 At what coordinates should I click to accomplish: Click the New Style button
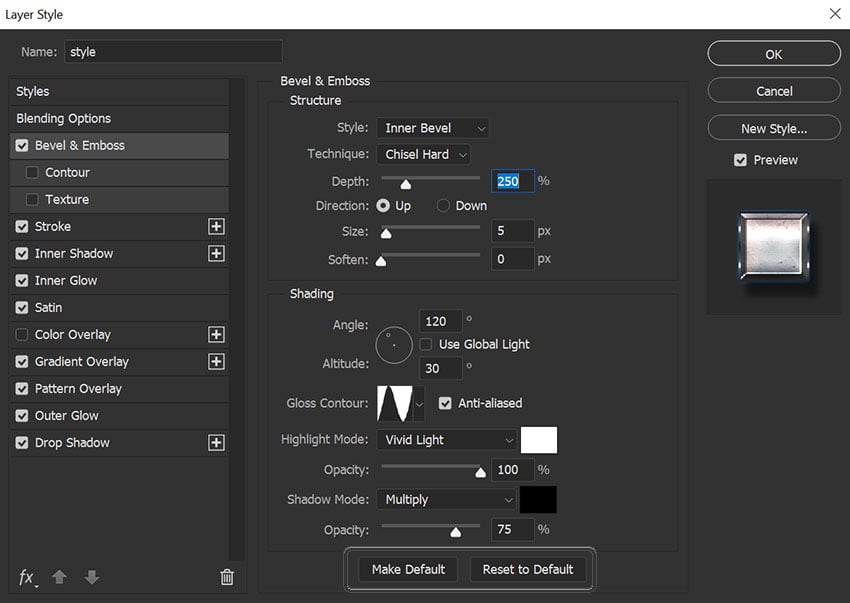pyautogui.click(x=773, y=127)
